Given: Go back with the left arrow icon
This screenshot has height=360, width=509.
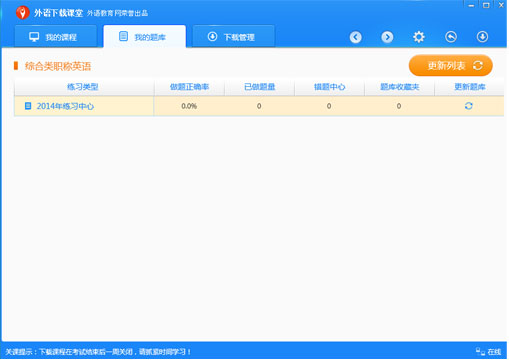Looking at the screenshot, I should tap(356, 37).
